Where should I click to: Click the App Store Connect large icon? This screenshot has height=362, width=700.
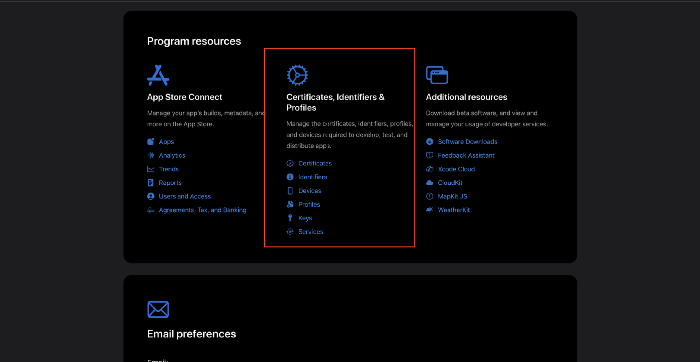coord(158,75)
